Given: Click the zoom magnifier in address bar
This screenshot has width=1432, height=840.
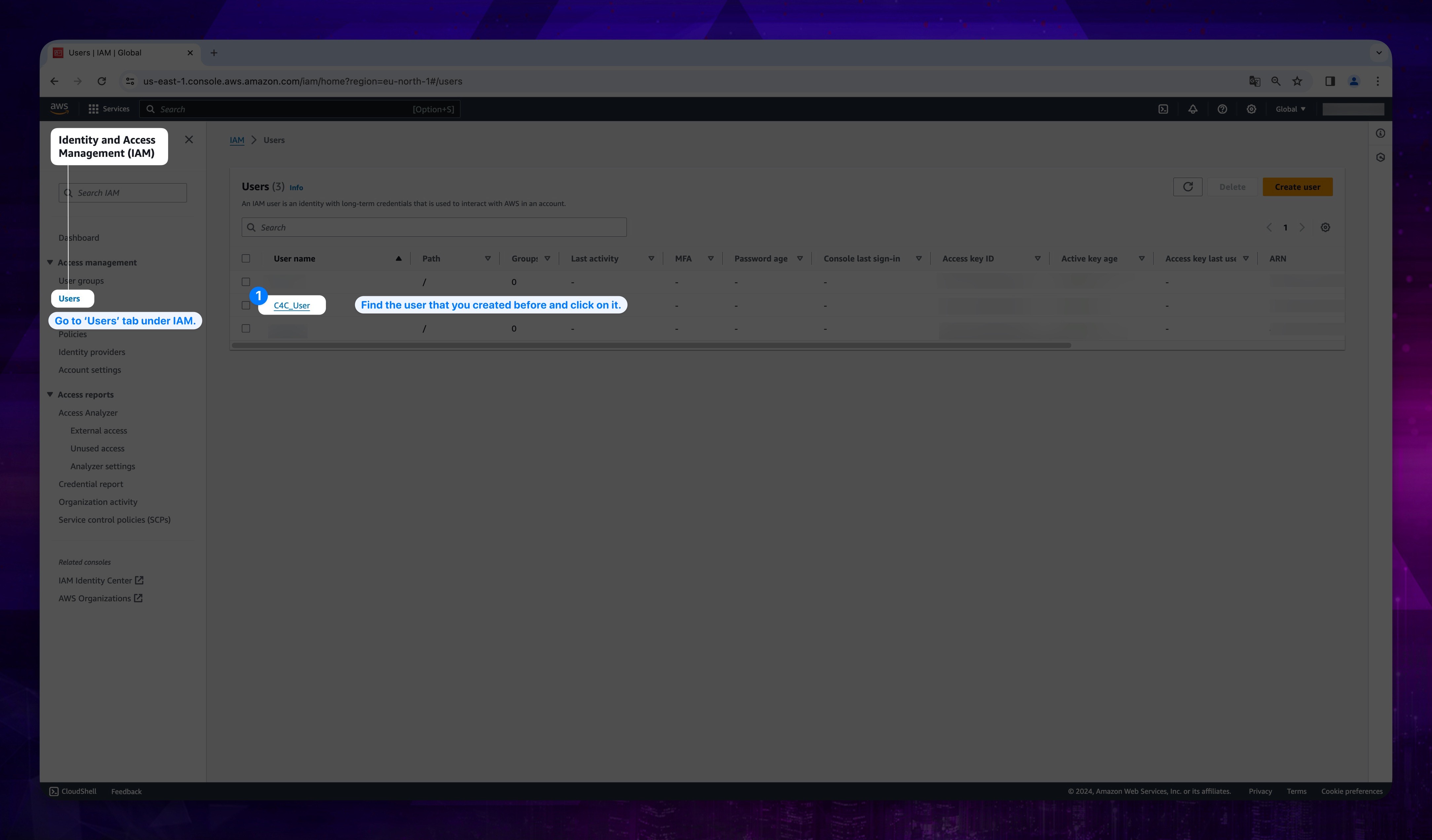Looking at the screenshot, I should click(1276, 81).
